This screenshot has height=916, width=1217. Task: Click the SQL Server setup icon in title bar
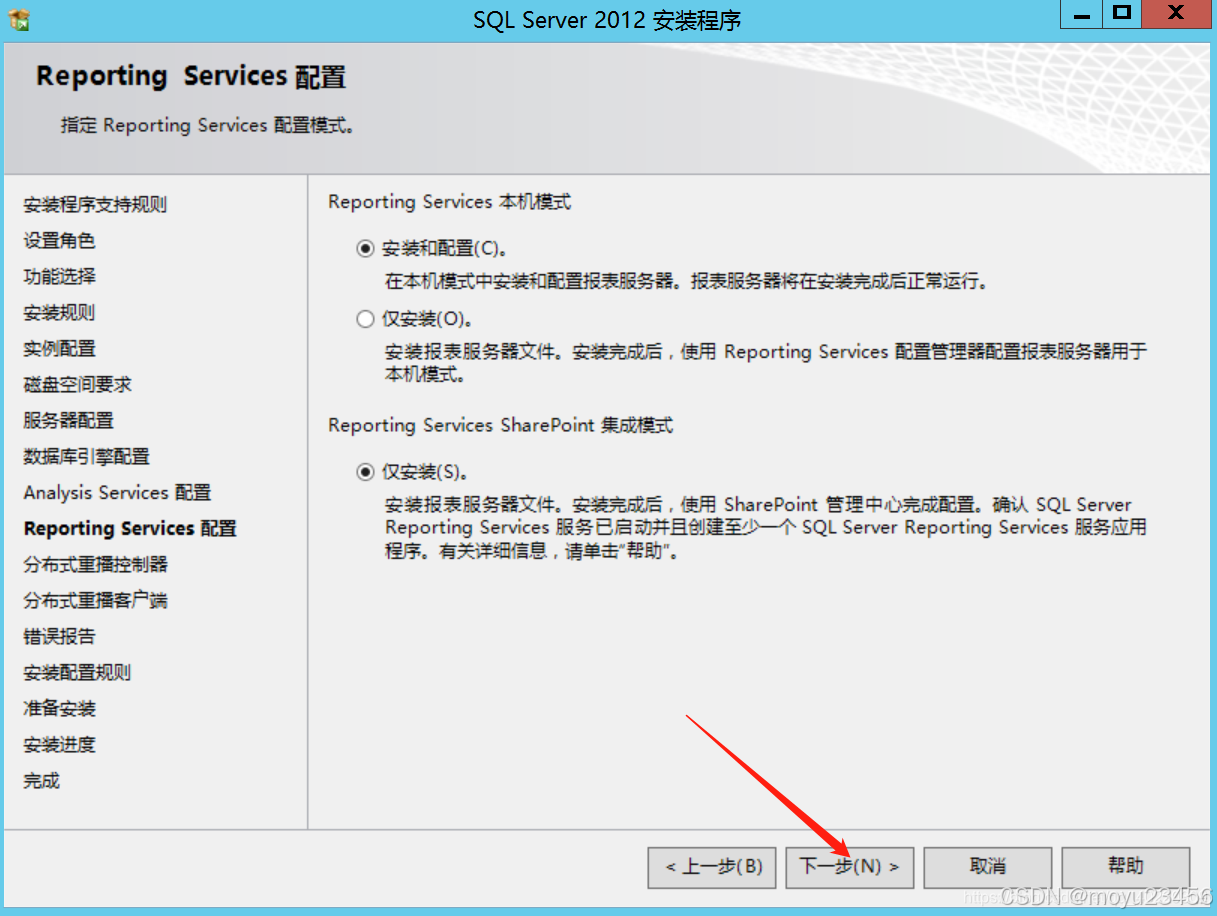click(20, 19)
